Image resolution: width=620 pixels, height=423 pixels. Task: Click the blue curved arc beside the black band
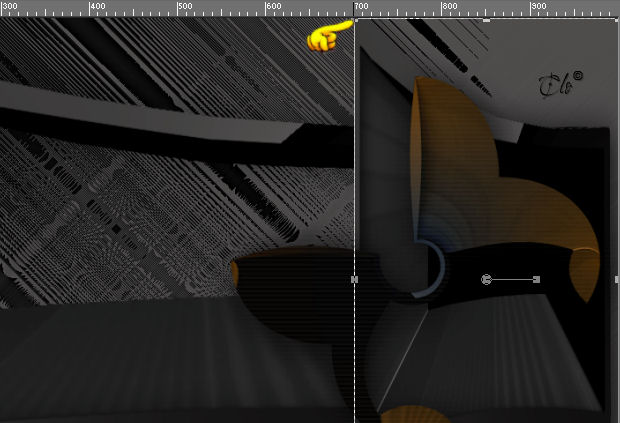pos(433,269)
